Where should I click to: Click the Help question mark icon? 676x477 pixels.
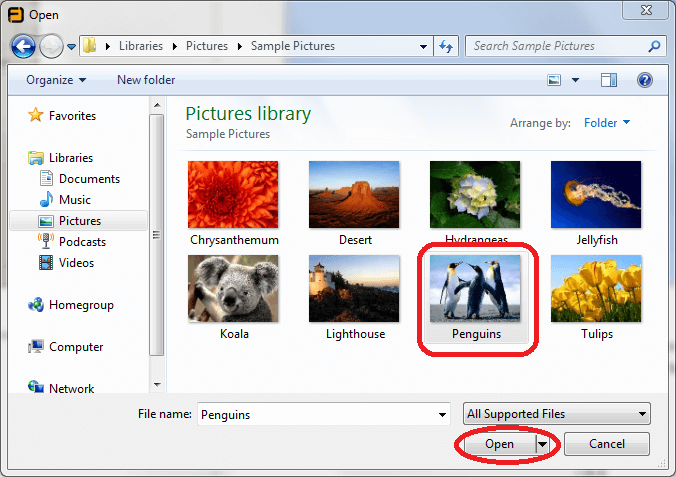tap(645, 80)
